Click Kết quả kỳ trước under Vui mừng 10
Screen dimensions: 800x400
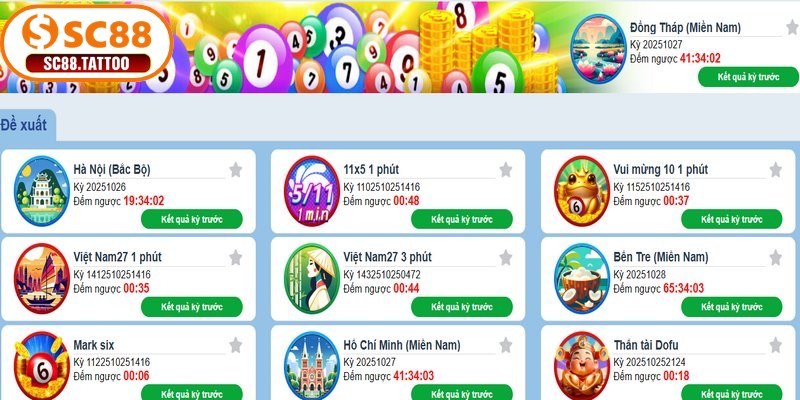pyautogui.click(x=732, y=219)
